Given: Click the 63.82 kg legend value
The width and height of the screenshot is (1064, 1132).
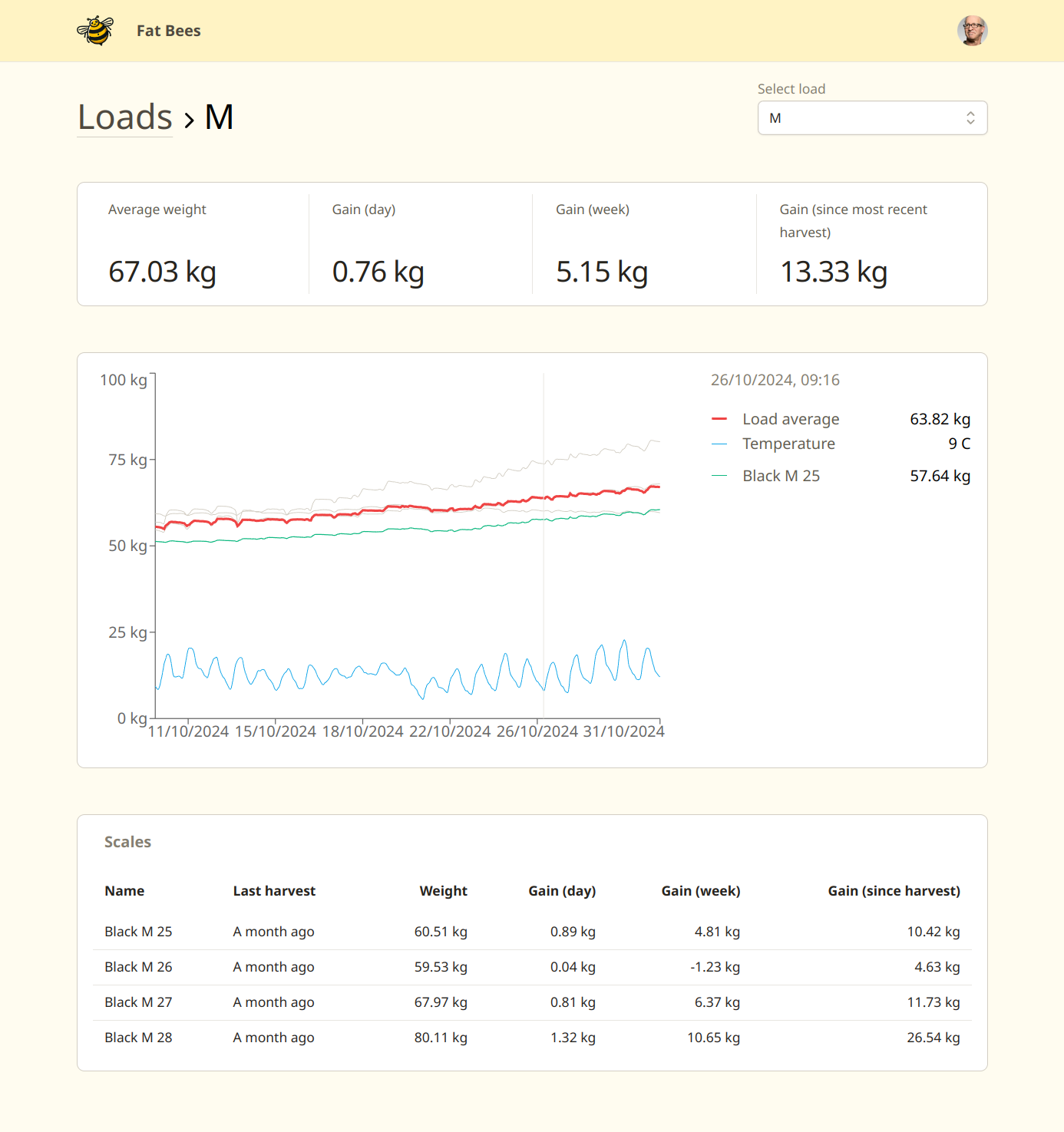Looking at the screenshot, I should pos(940,419).
